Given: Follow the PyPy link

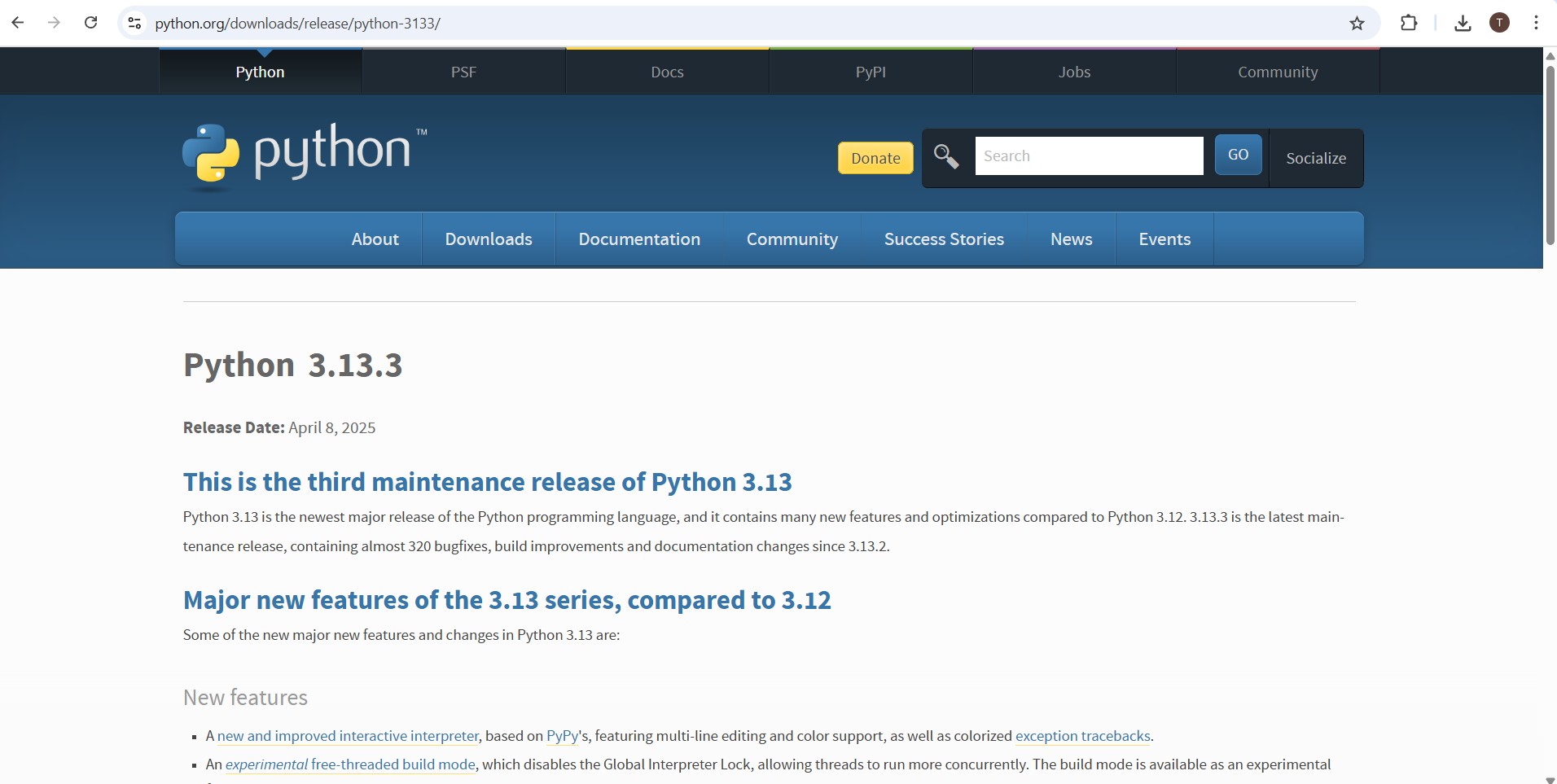Looking at the screenshot, I should pyautogui.click(x=563, y=736).
